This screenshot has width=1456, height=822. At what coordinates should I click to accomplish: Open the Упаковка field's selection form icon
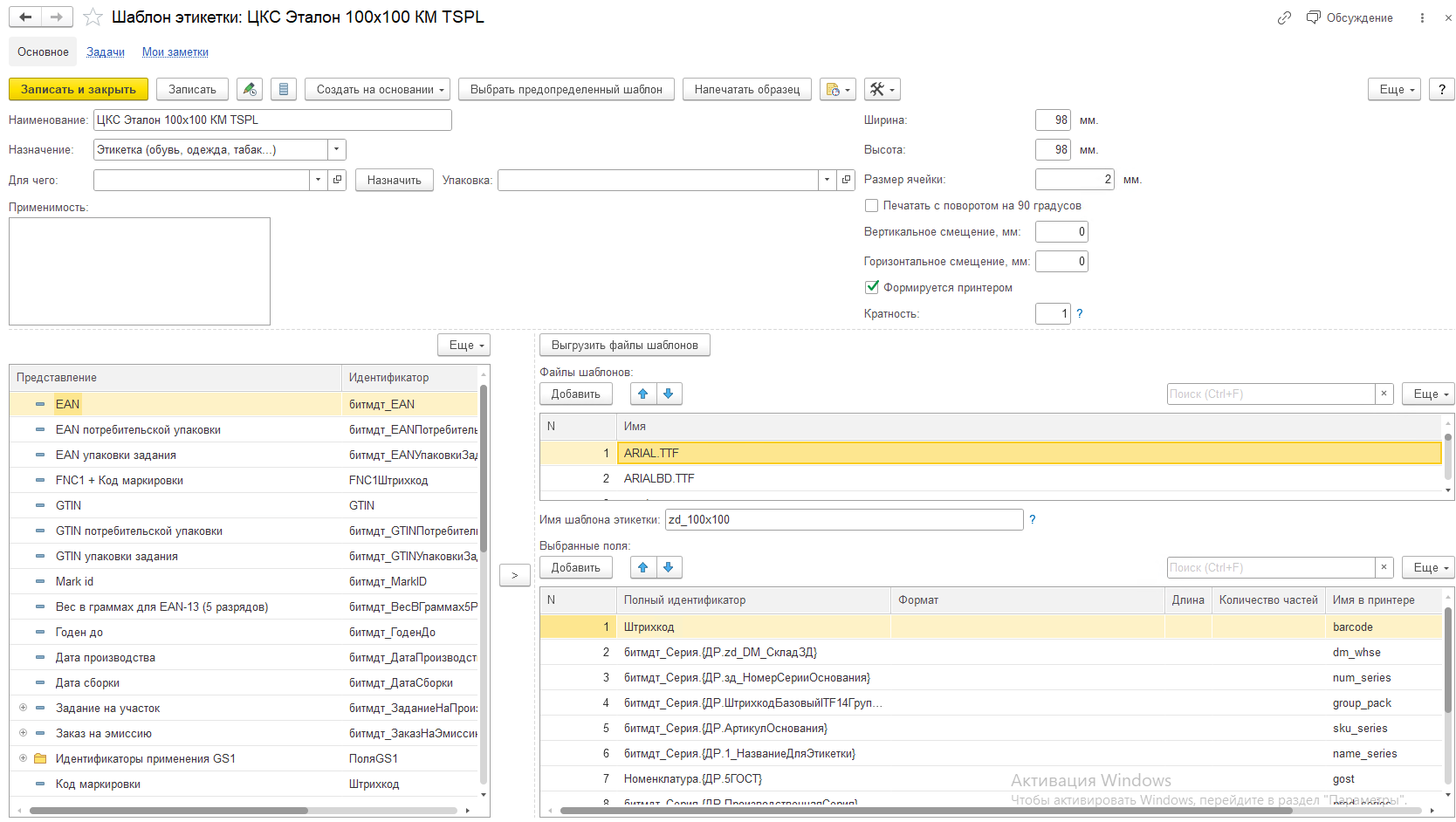click(x=846, y=180)
